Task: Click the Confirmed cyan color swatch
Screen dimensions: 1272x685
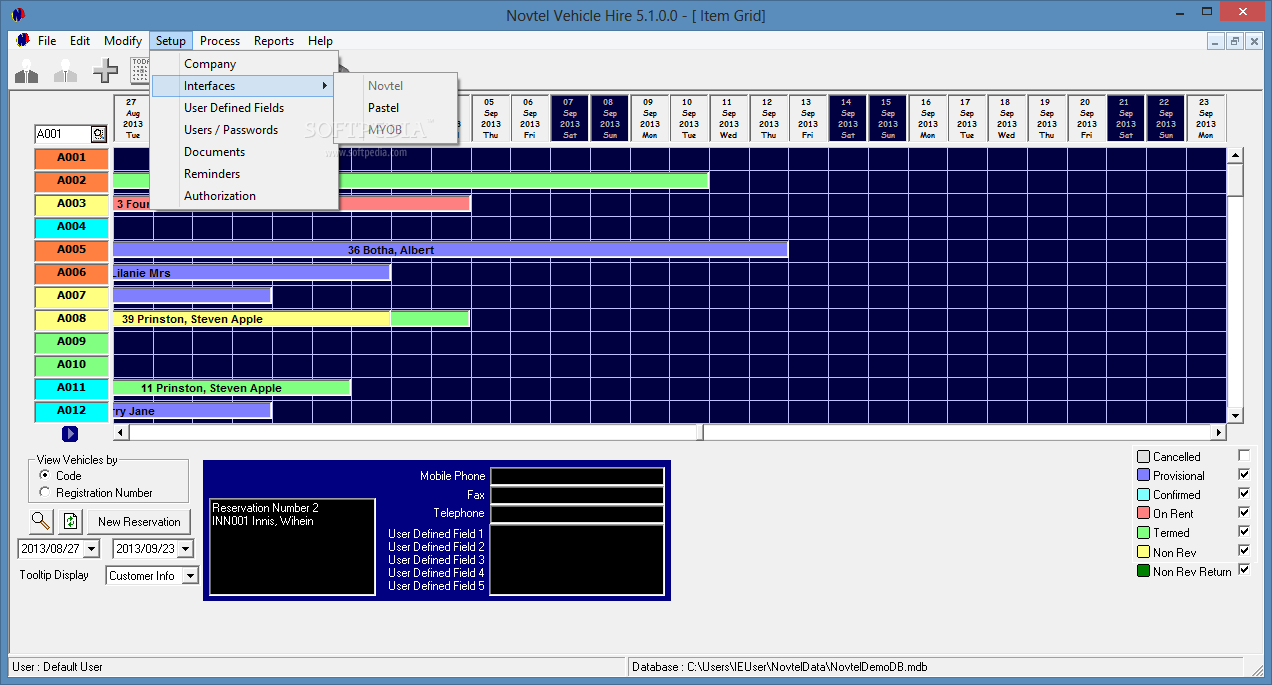Action: click(x=1143, y=494)
